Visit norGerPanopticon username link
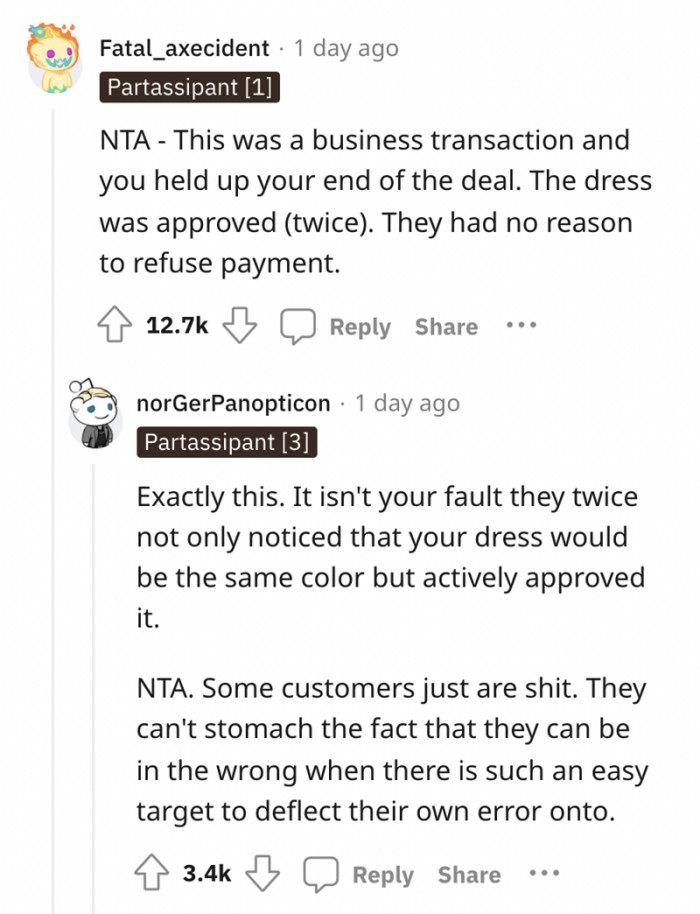The image size is (700, 914). pyautogui.click(x=233, y=403)
